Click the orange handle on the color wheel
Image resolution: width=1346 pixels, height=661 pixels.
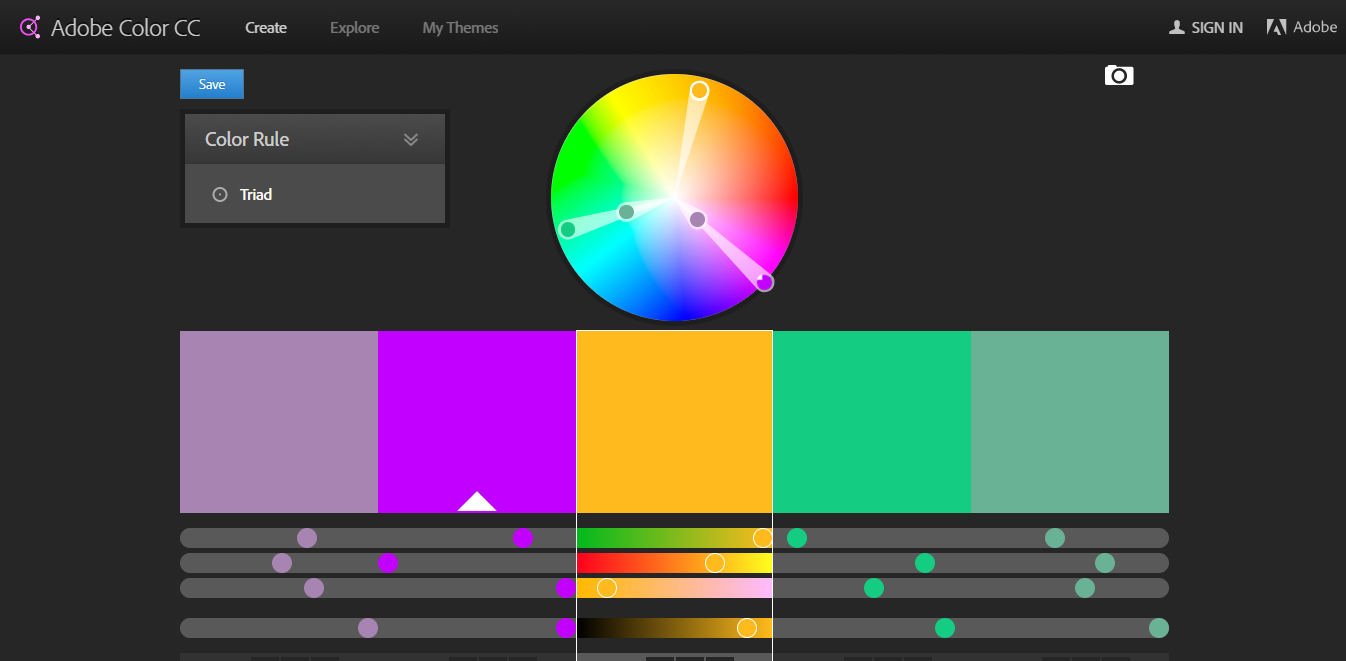click(x=699, y=90)
